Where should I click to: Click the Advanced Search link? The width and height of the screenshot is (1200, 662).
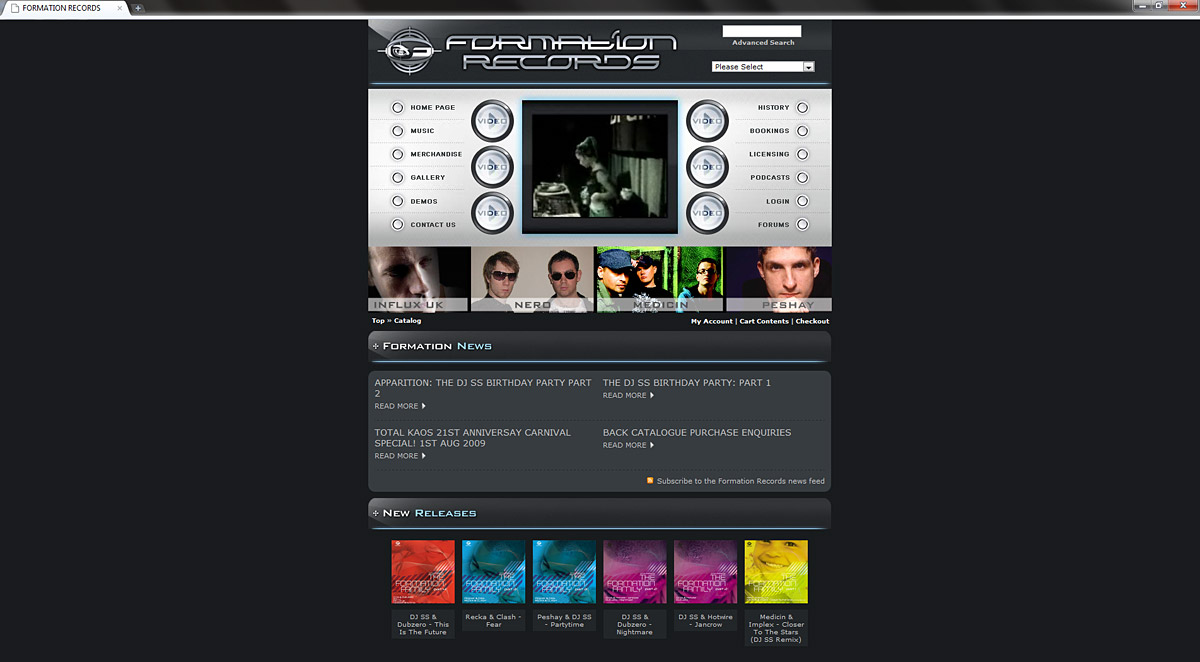tap(763, 43)
